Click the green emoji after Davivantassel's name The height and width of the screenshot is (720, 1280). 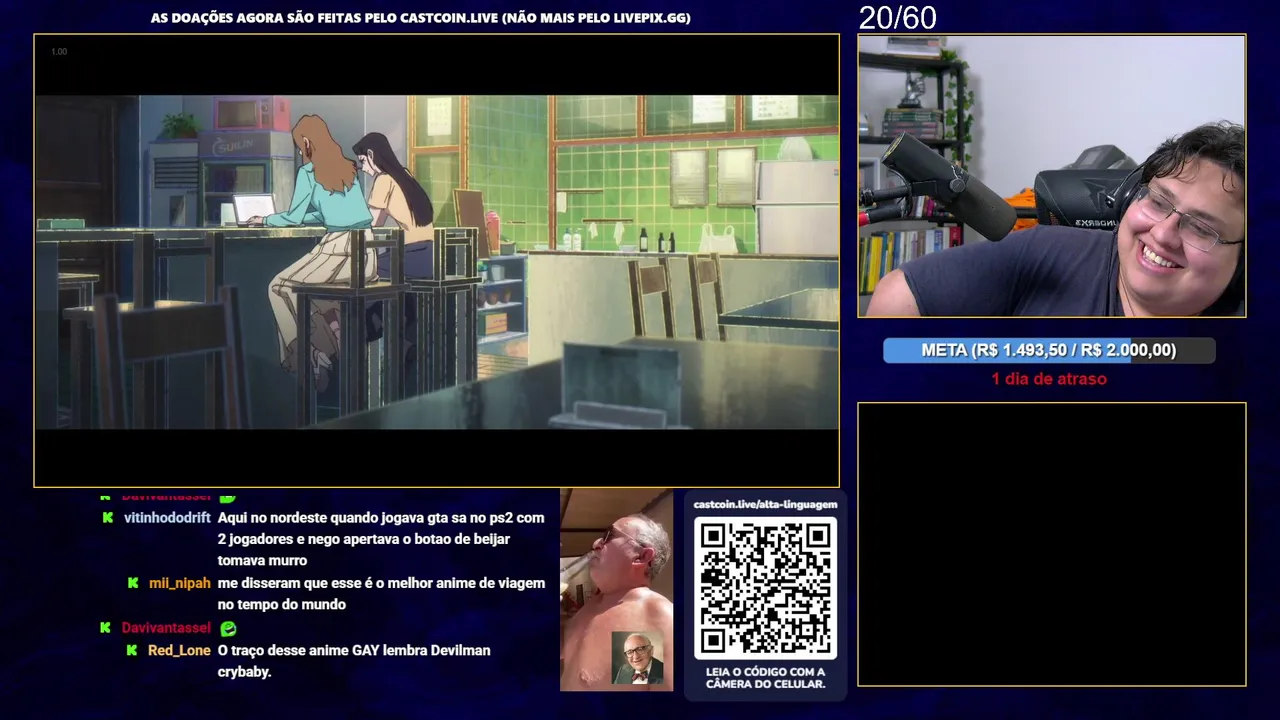click(x=228, y=628)
